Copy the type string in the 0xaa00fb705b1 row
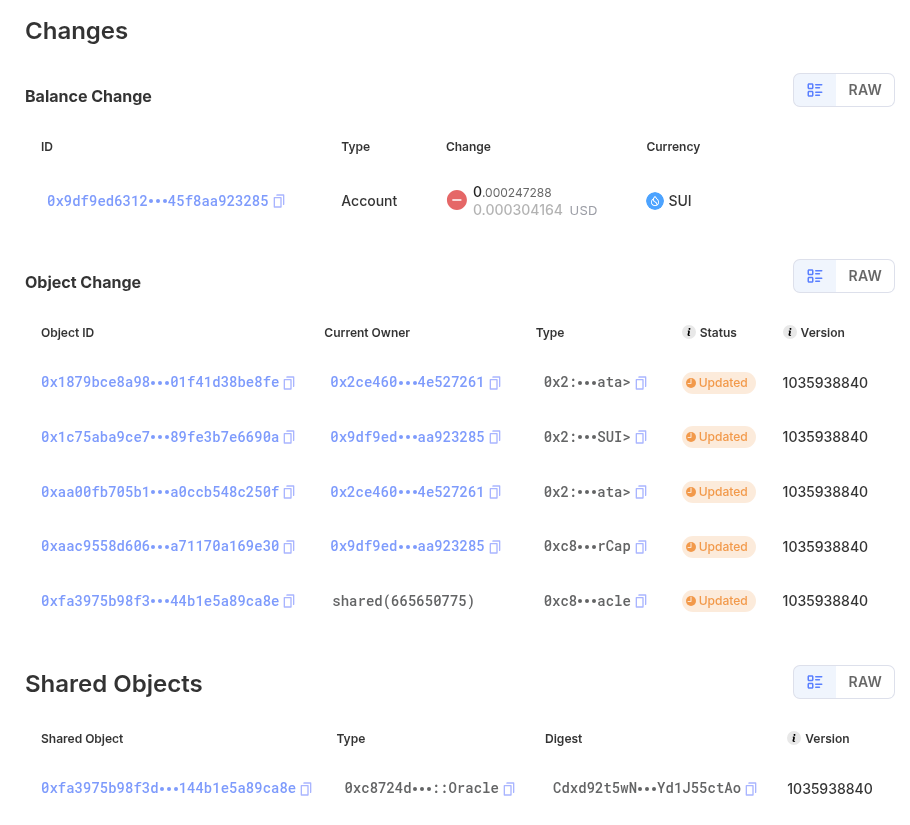910x825 pixels. click(641, 493)
